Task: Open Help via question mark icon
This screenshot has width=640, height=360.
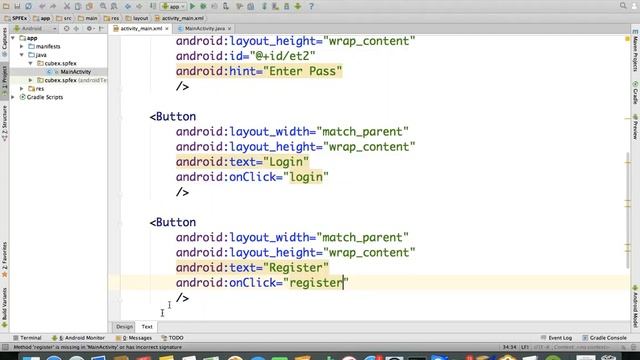Action: (x=311, y=6)
